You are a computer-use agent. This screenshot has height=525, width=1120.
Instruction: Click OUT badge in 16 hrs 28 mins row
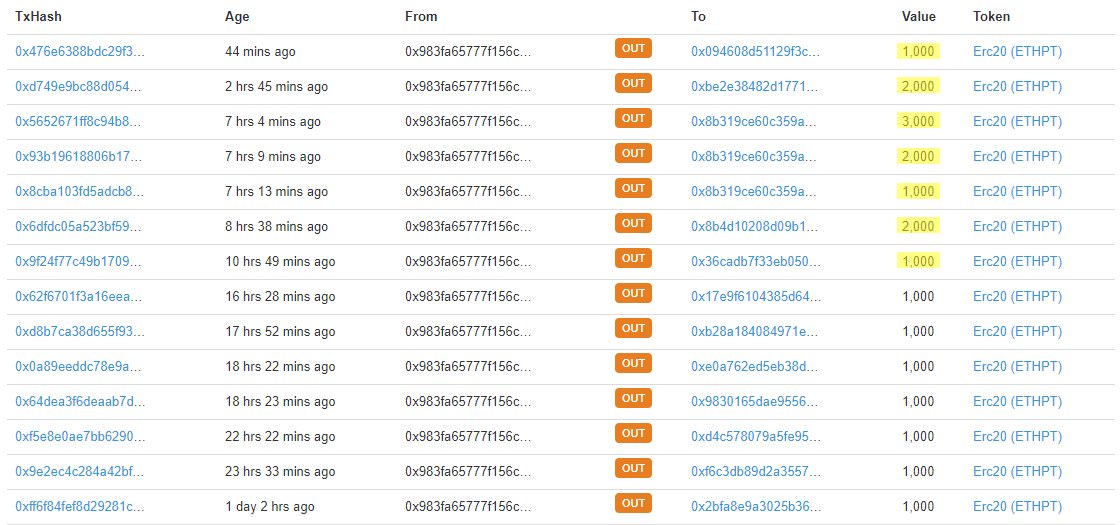(x=633, y=294)
